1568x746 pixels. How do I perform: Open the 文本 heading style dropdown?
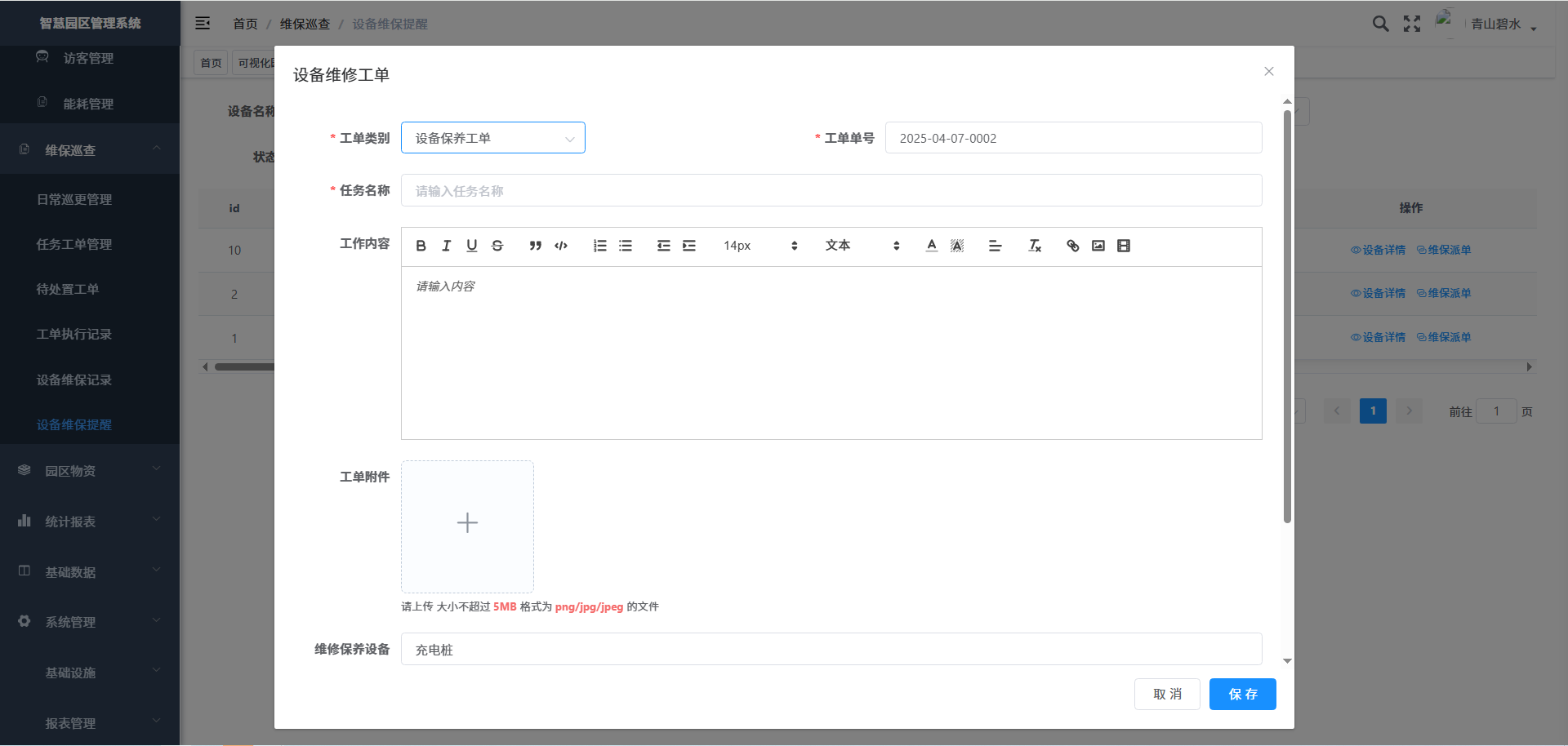[862, 246]
